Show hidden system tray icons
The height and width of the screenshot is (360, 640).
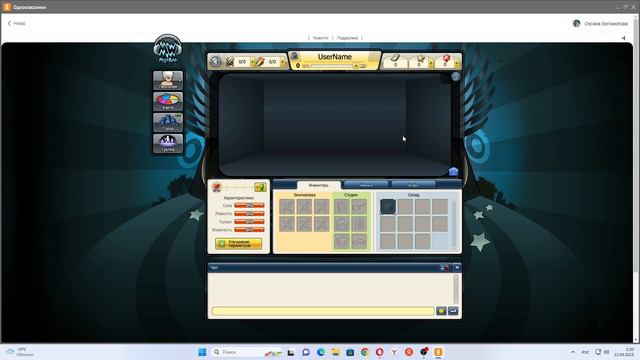click(x=573, y=352)
